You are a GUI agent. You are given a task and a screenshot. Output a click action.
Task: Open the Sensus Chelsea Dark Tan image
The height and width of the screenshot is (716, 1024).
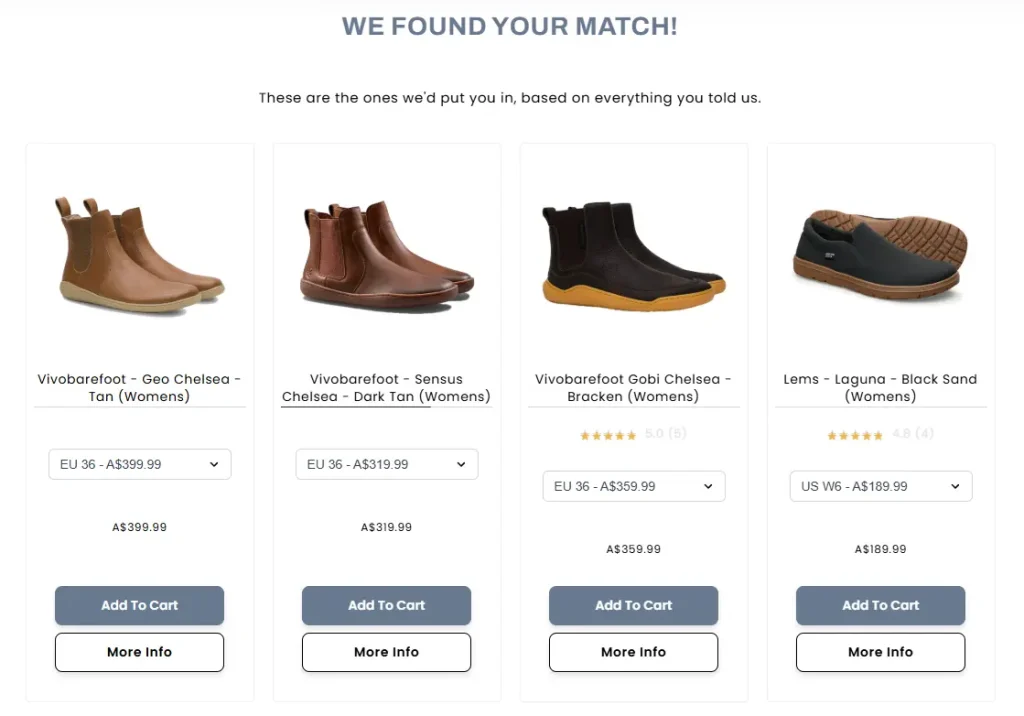tap(387, 255)
